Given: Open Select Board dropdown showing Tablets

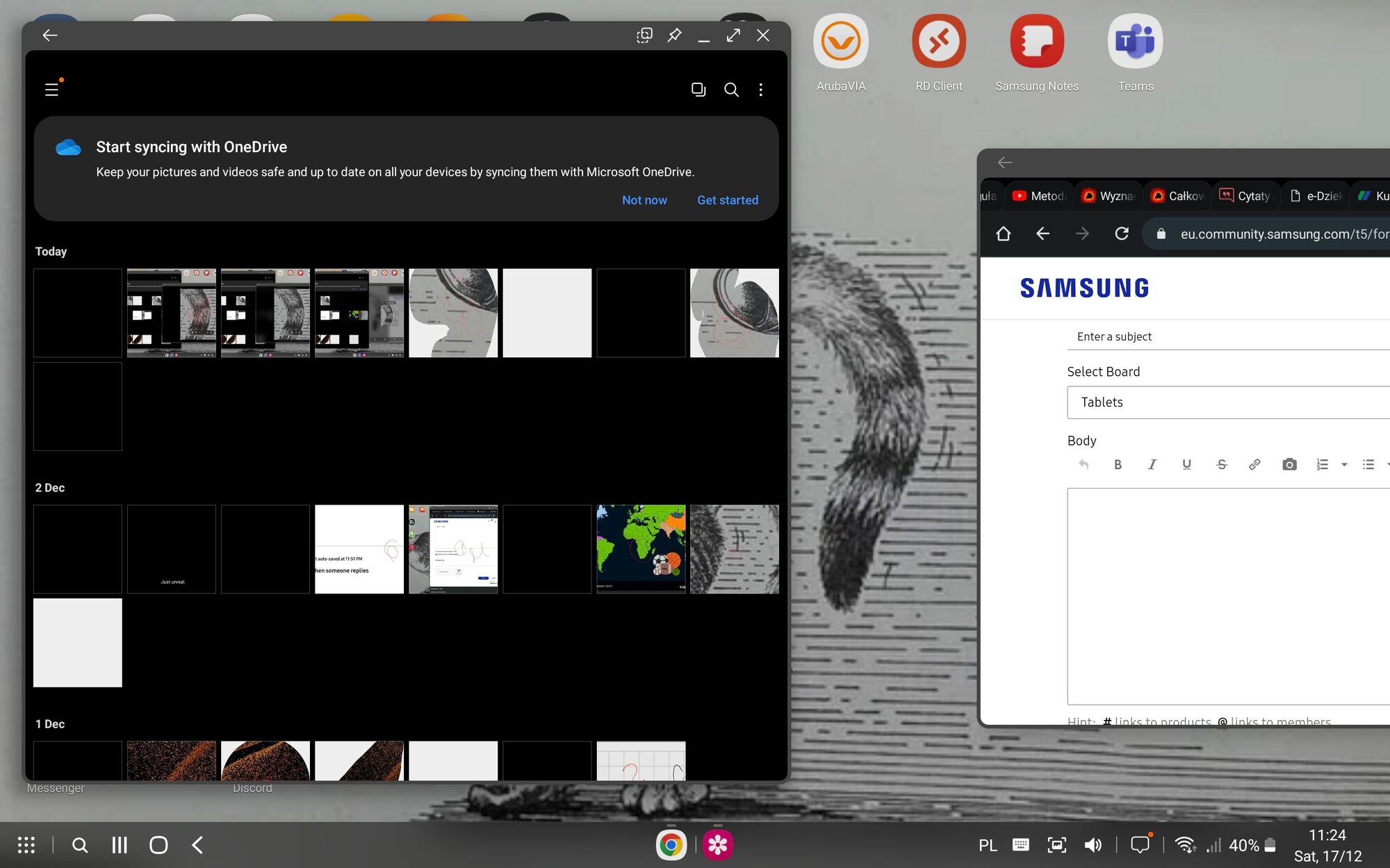Looking at the screenshot, I should [1228, 402].
